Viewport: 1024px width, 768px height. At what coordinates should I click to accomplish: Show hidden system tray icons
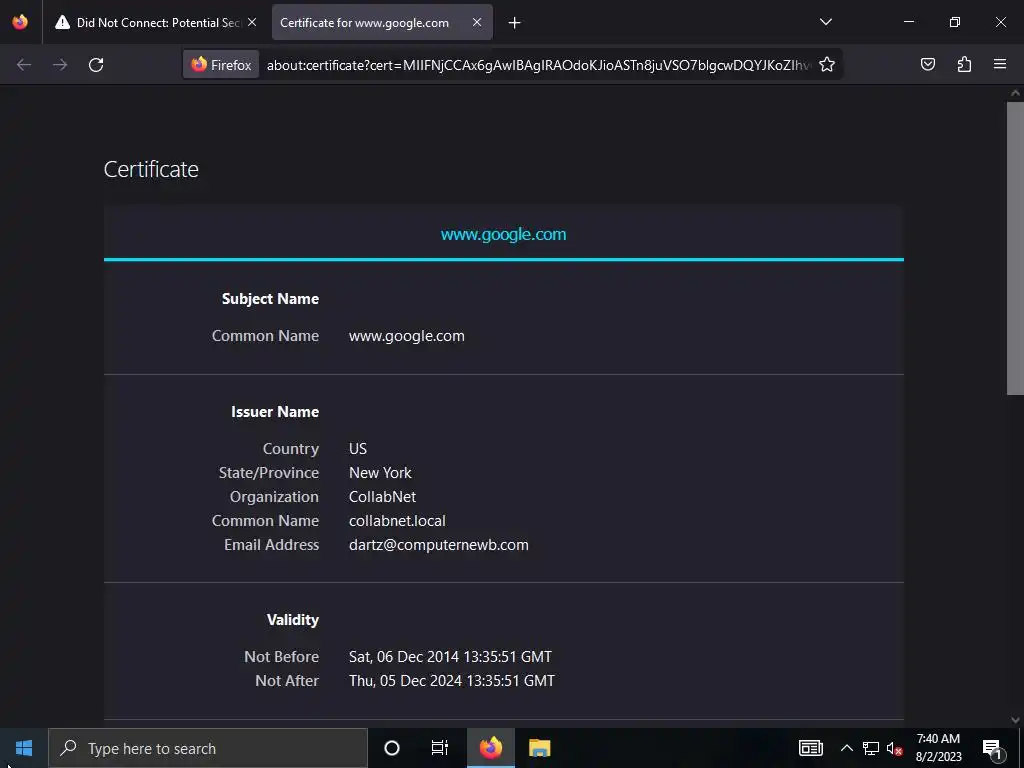(x=846, y=748)
